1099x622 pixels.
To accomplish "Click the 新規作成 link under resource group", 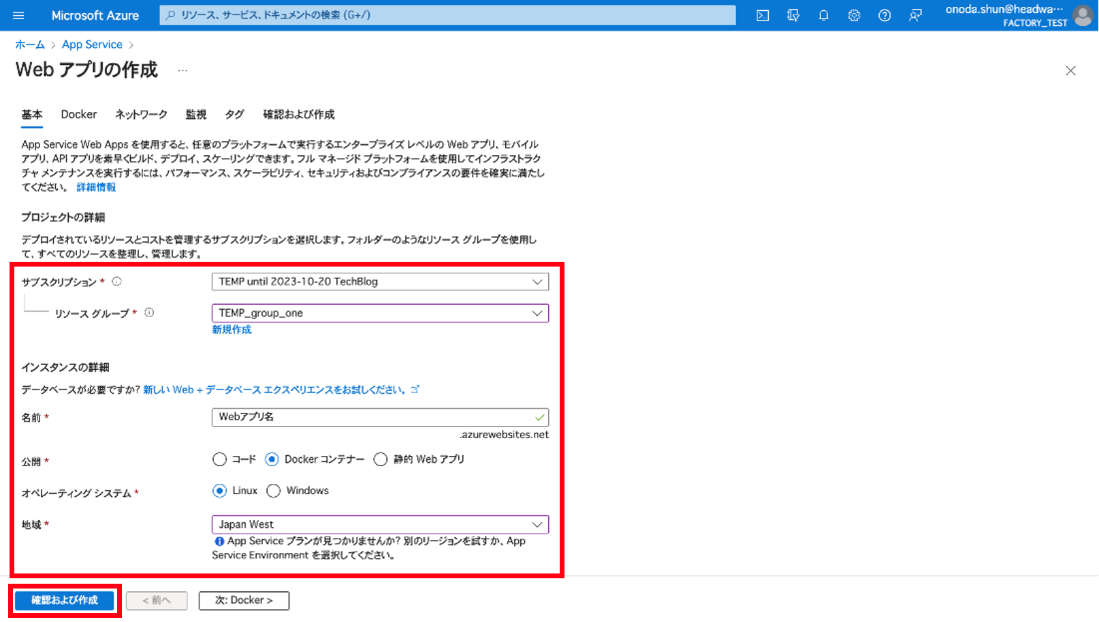I will 231,330.
